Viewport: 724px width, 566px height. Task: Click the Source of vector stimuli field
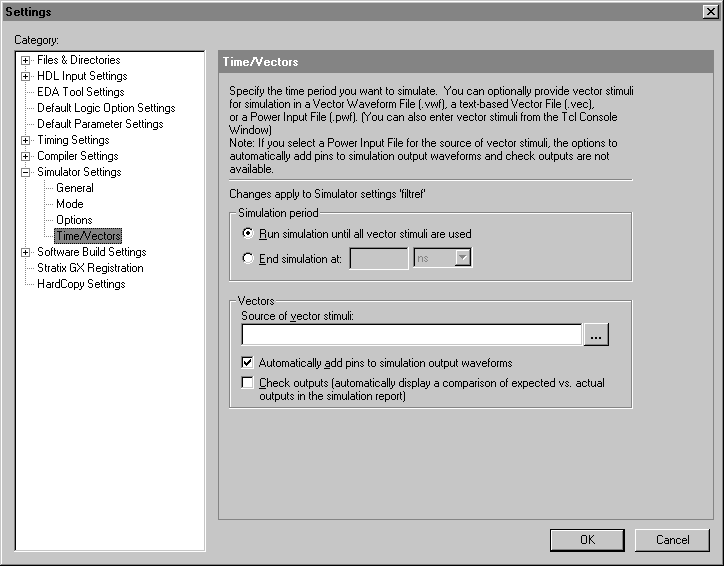[411, 335]
